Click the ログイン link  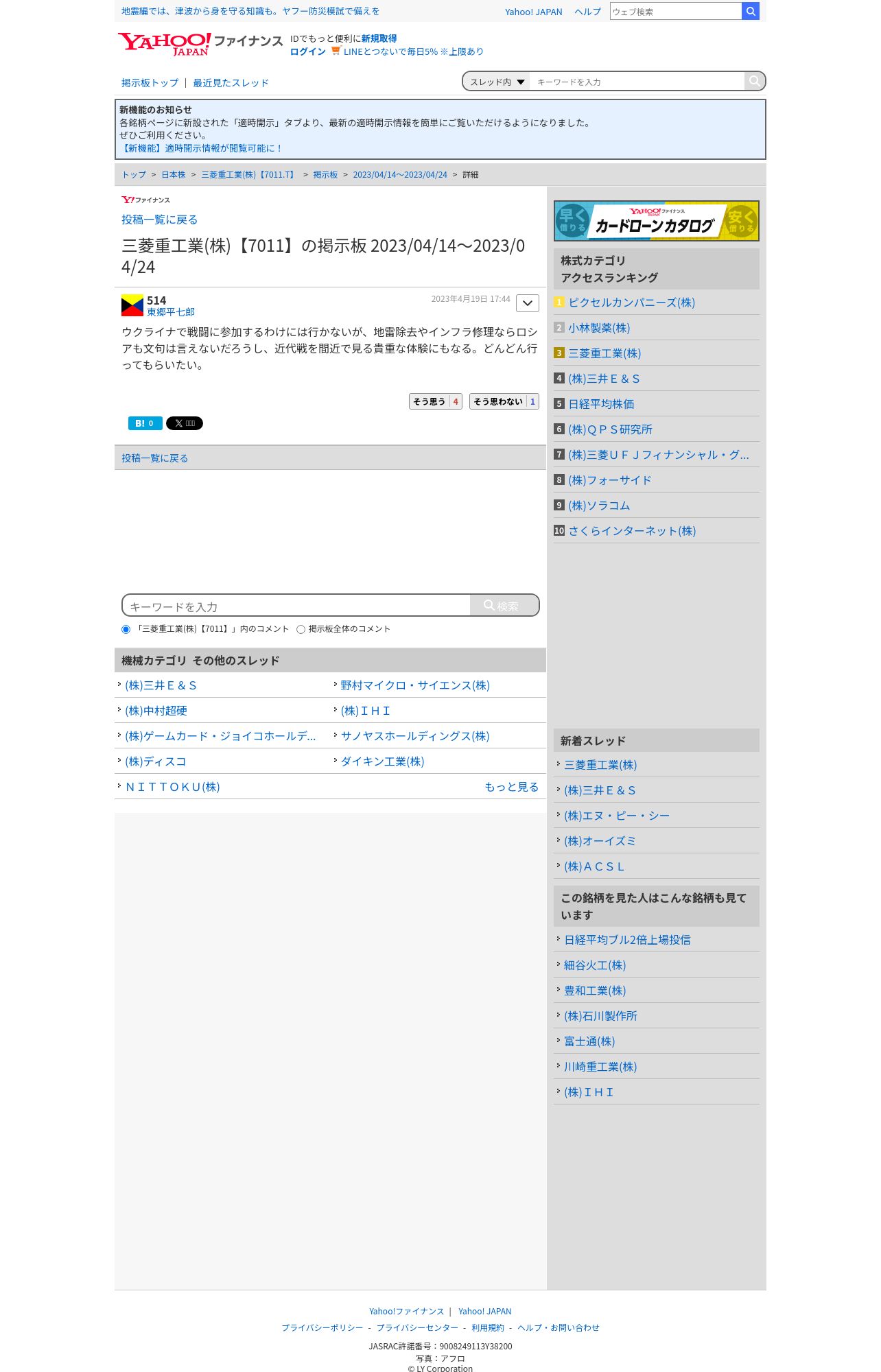click(x=307, y=51)
